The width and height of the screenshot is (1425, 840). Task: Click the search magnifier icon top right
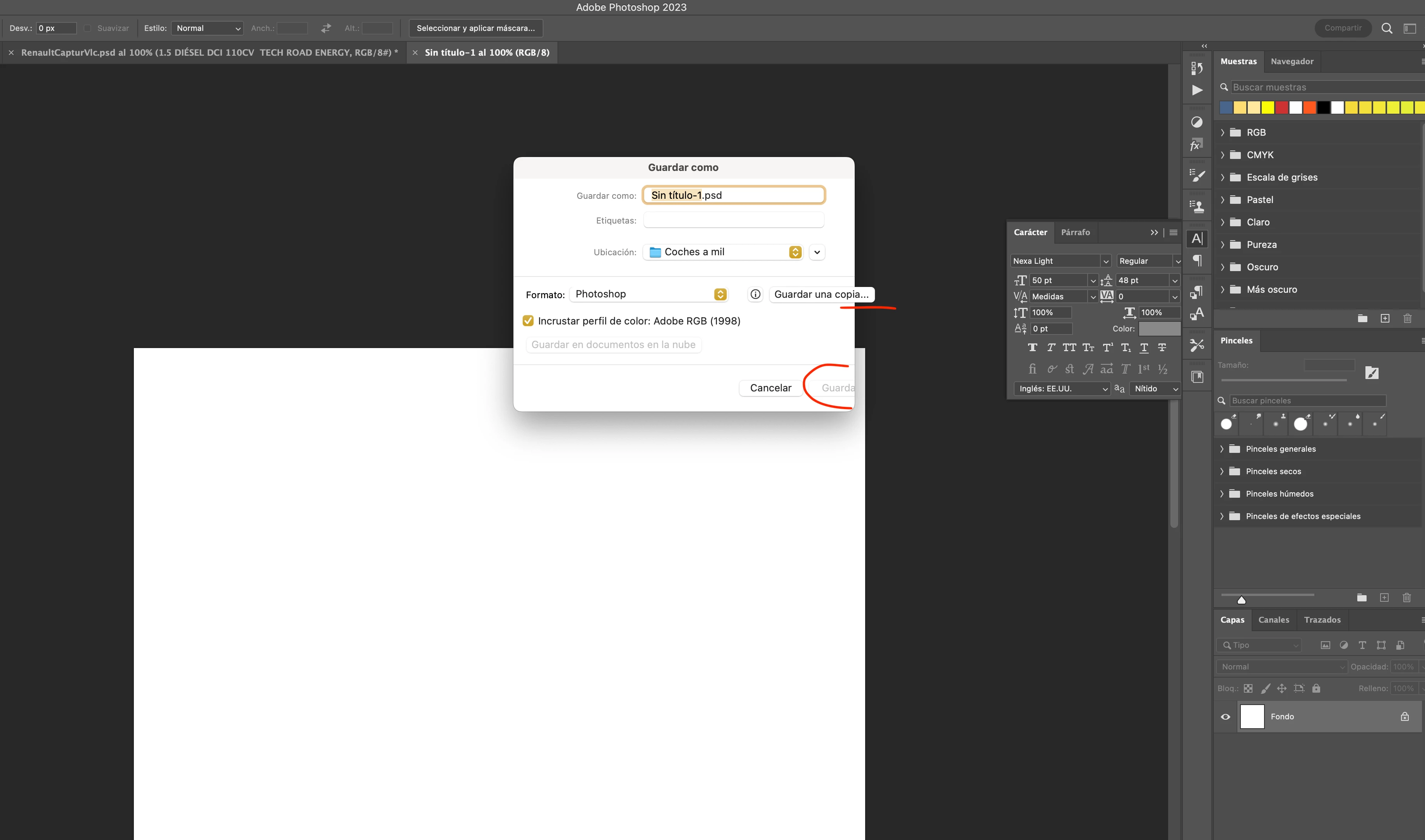click(x=1386, y=28)
